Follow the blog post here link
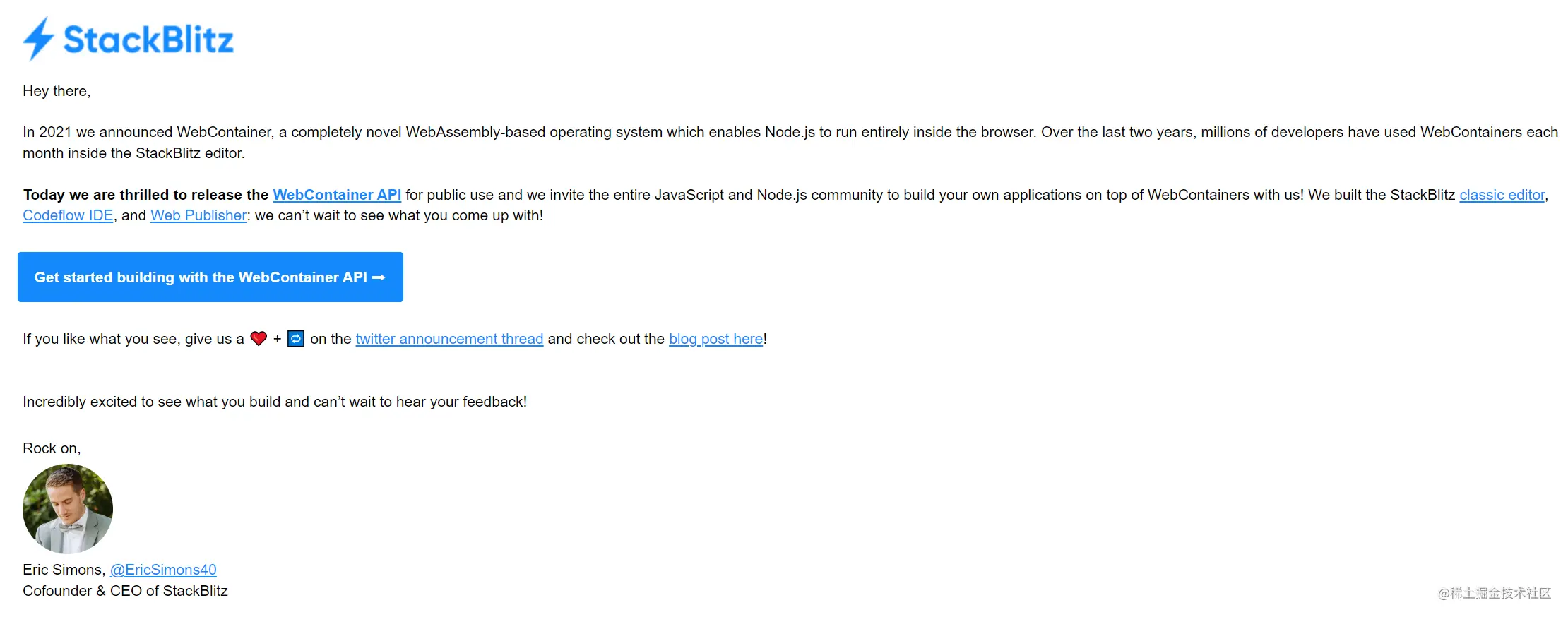This screenshot has width=1568, height=617. tap(716, 339)
